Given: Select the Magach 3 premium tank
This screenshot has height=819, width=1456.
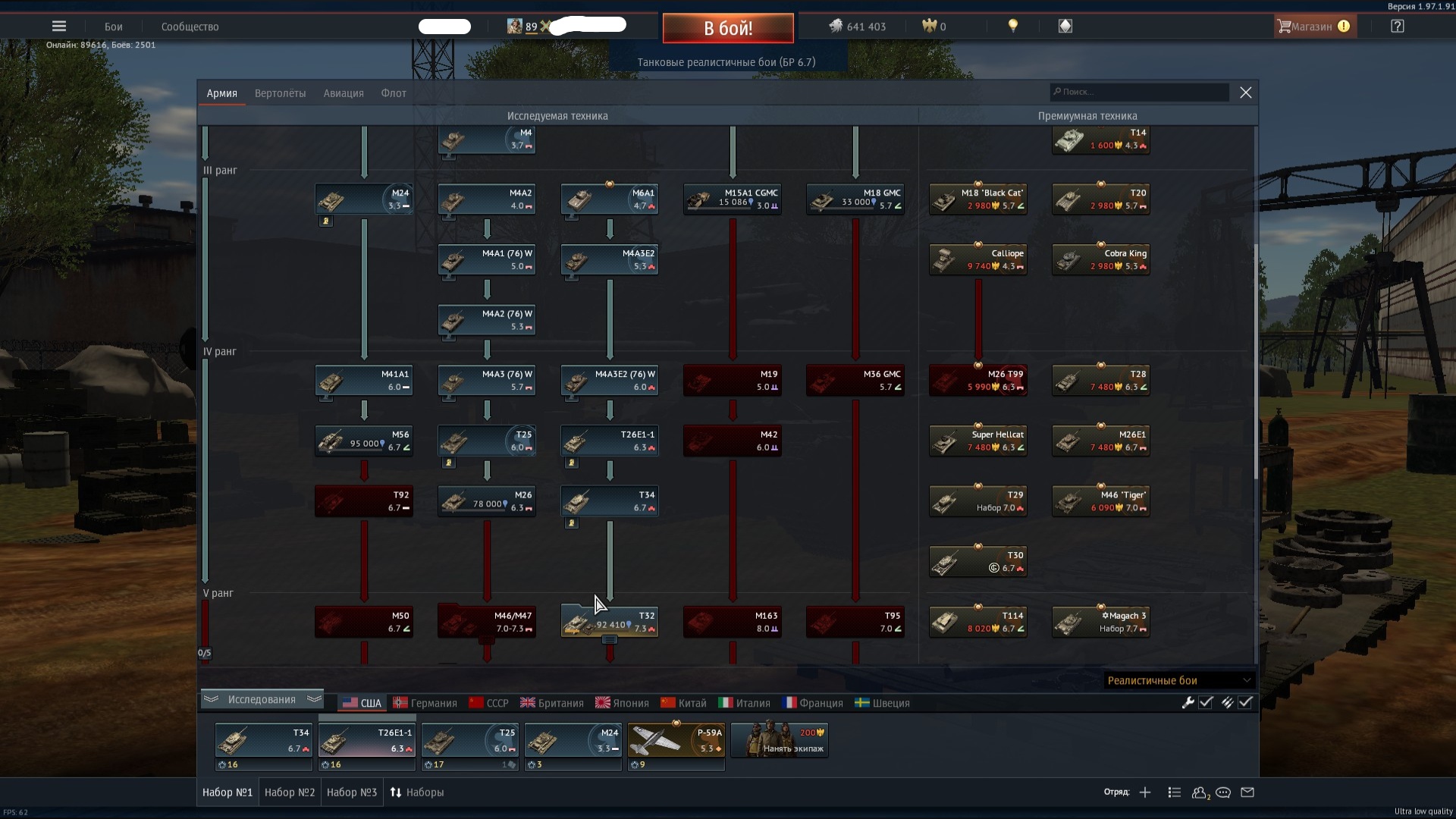Looking at the screenshot, I should [x=1101, y=622].
